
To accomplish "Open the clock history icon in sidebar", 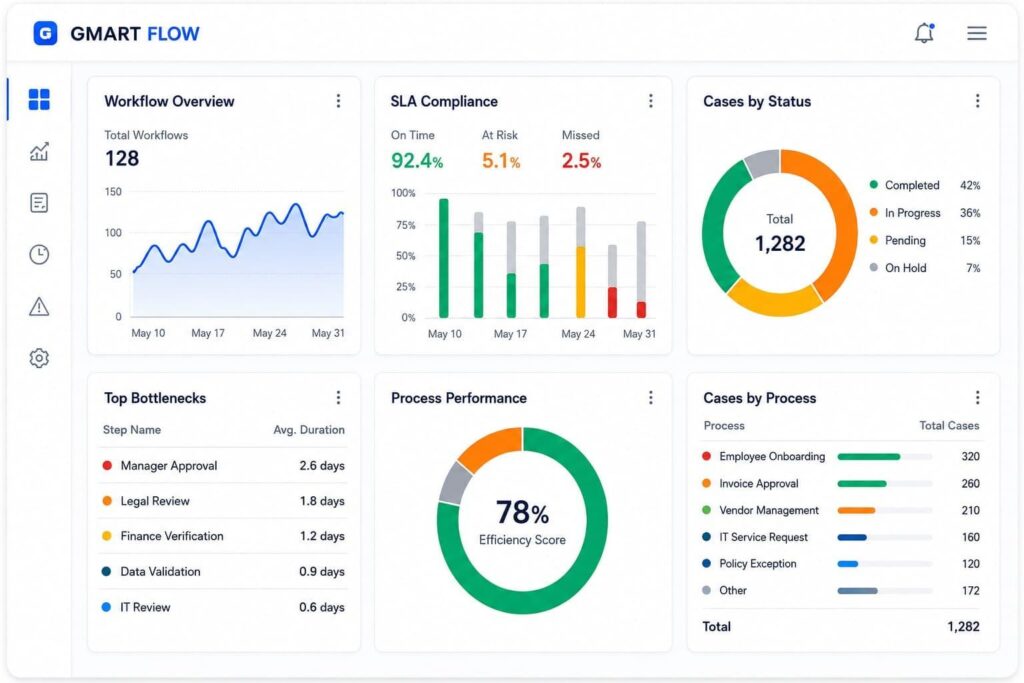I will tap(39, 255).
